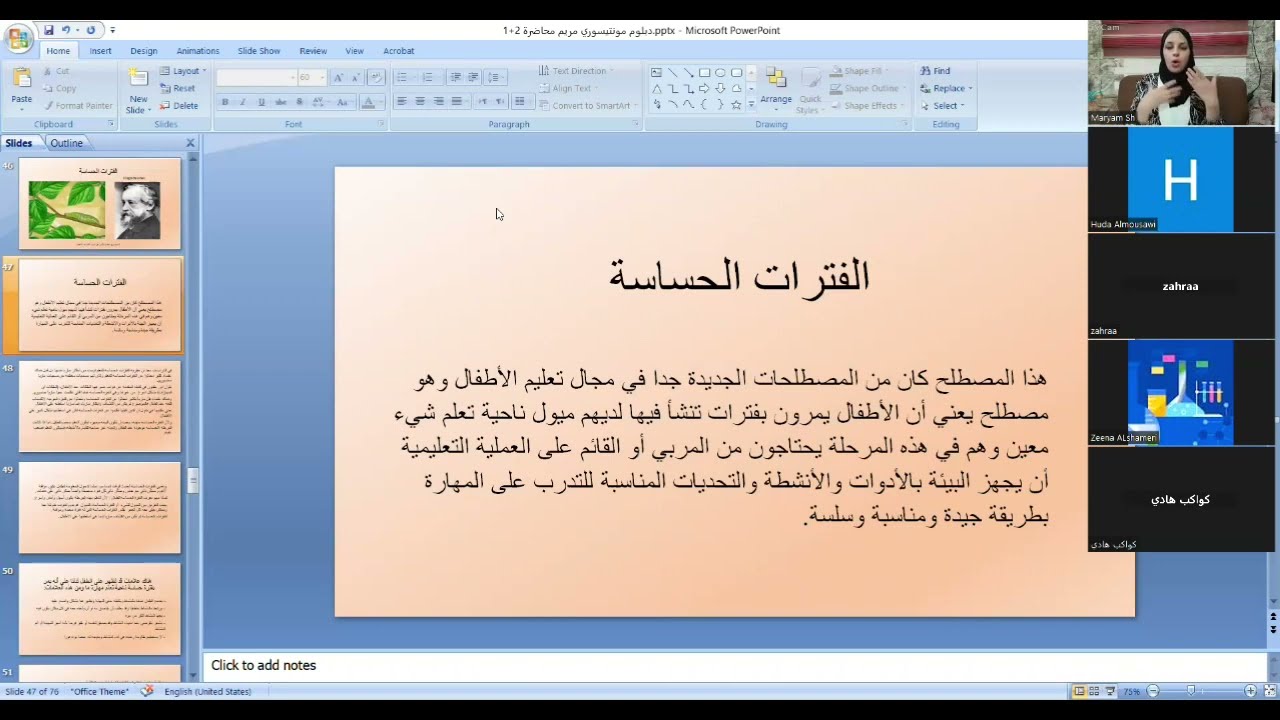Viewport: 1280px width, 720px height.
Task: Select 5-Point Star shape
Action: [x=737, y=105]
